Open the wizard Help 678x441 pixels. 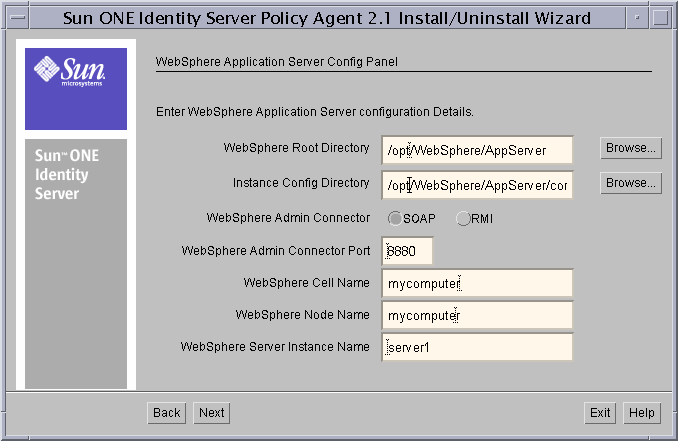click(x=642, y=413)
